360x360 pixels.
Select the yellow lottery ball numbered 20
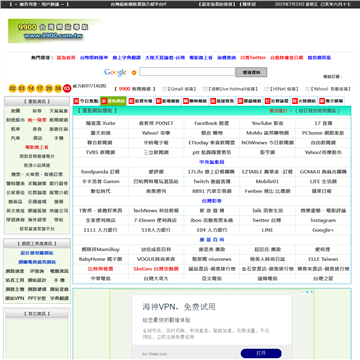pyautogui.click(x=49, y=88)
